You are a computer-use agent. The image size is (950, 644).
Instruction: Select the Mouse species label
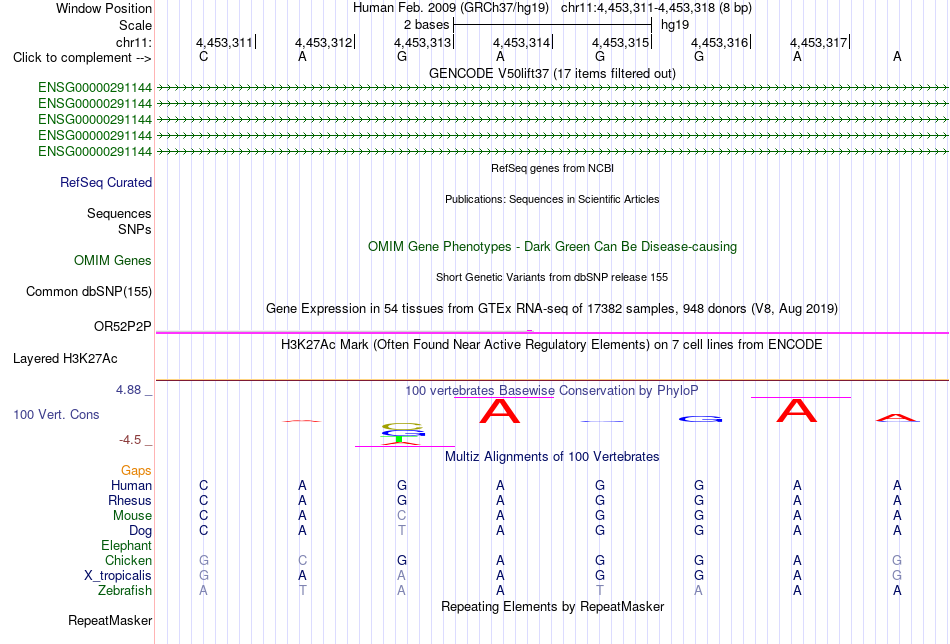pos(132,516)
